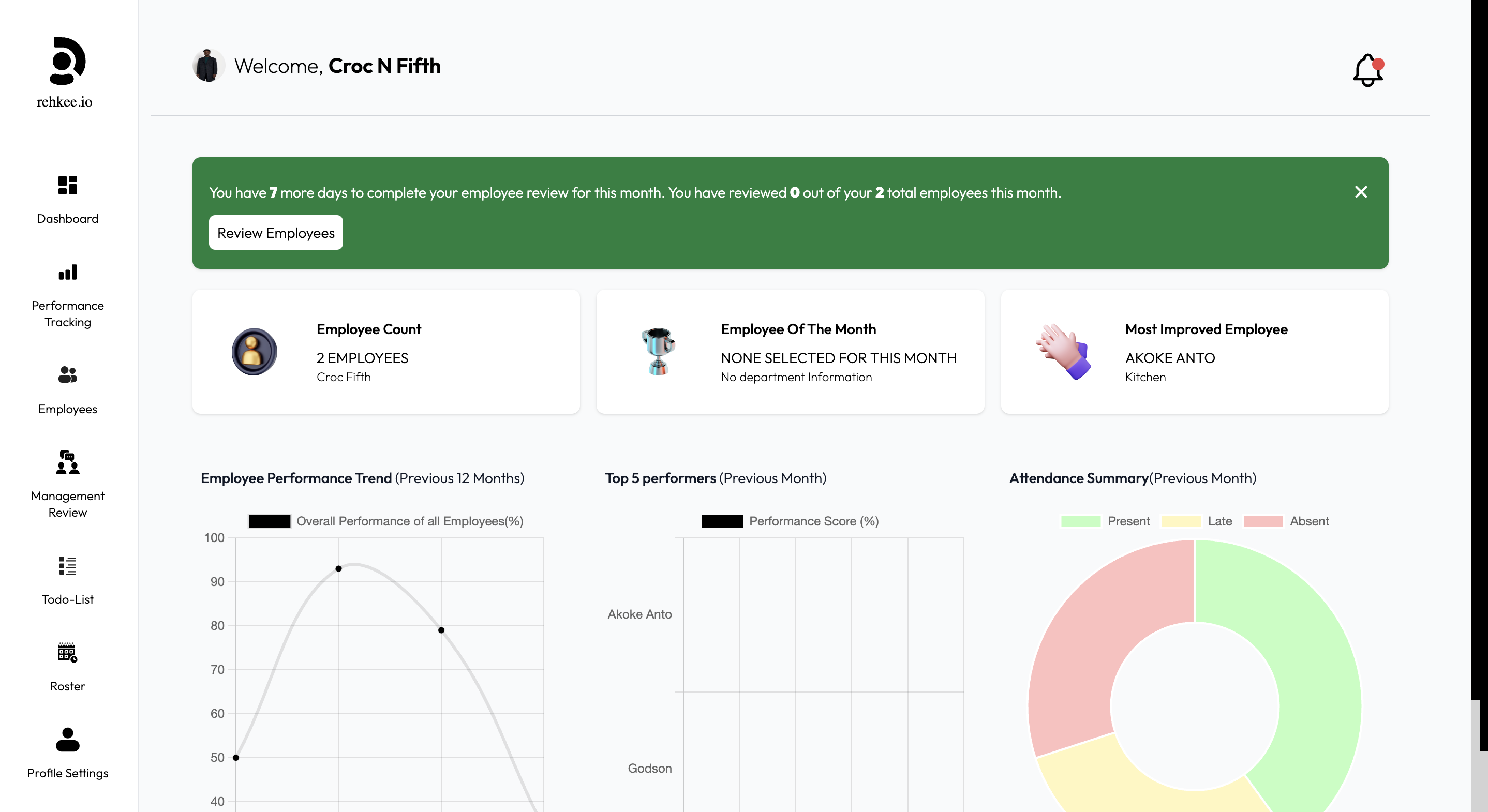Screen dimensions: 1488x812
Task: Click Overall Performance of all Employees legend label
Action: click(410, 521)
